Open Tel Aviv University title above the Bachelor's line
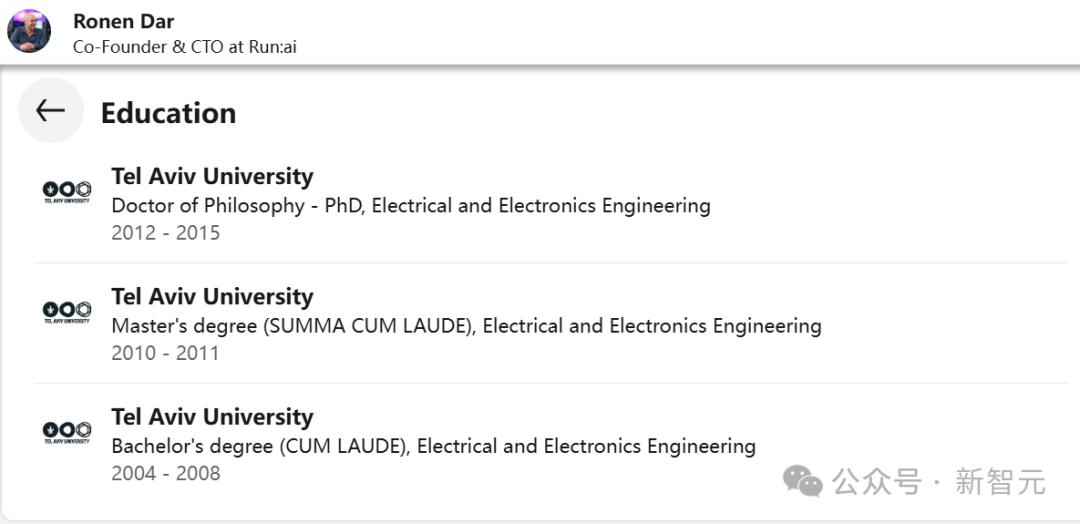 [x=212, y=417]
